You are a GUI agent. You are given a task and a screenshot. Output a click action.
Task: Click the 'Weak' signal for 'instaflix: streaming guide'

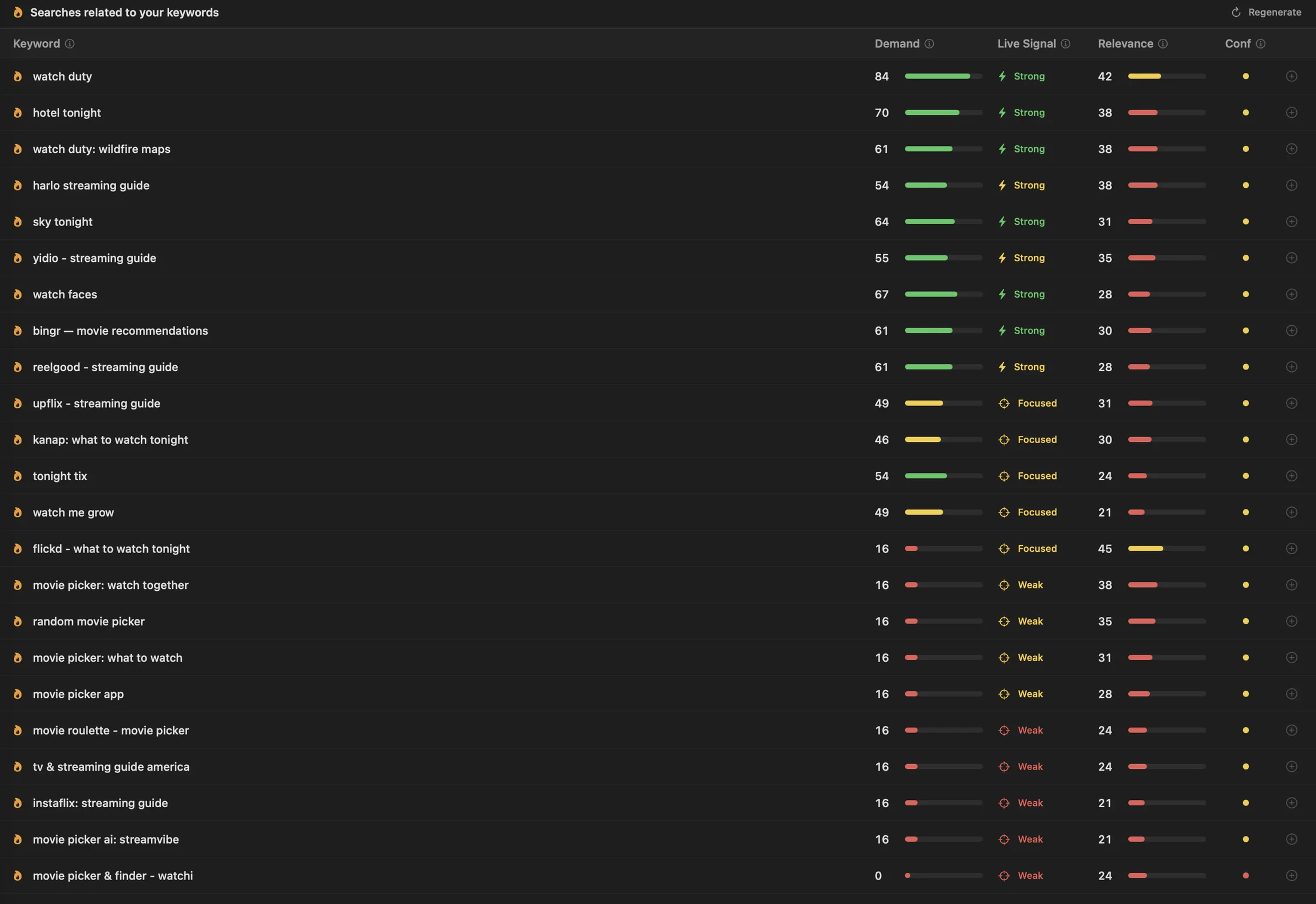click(x=1020, y=803)
